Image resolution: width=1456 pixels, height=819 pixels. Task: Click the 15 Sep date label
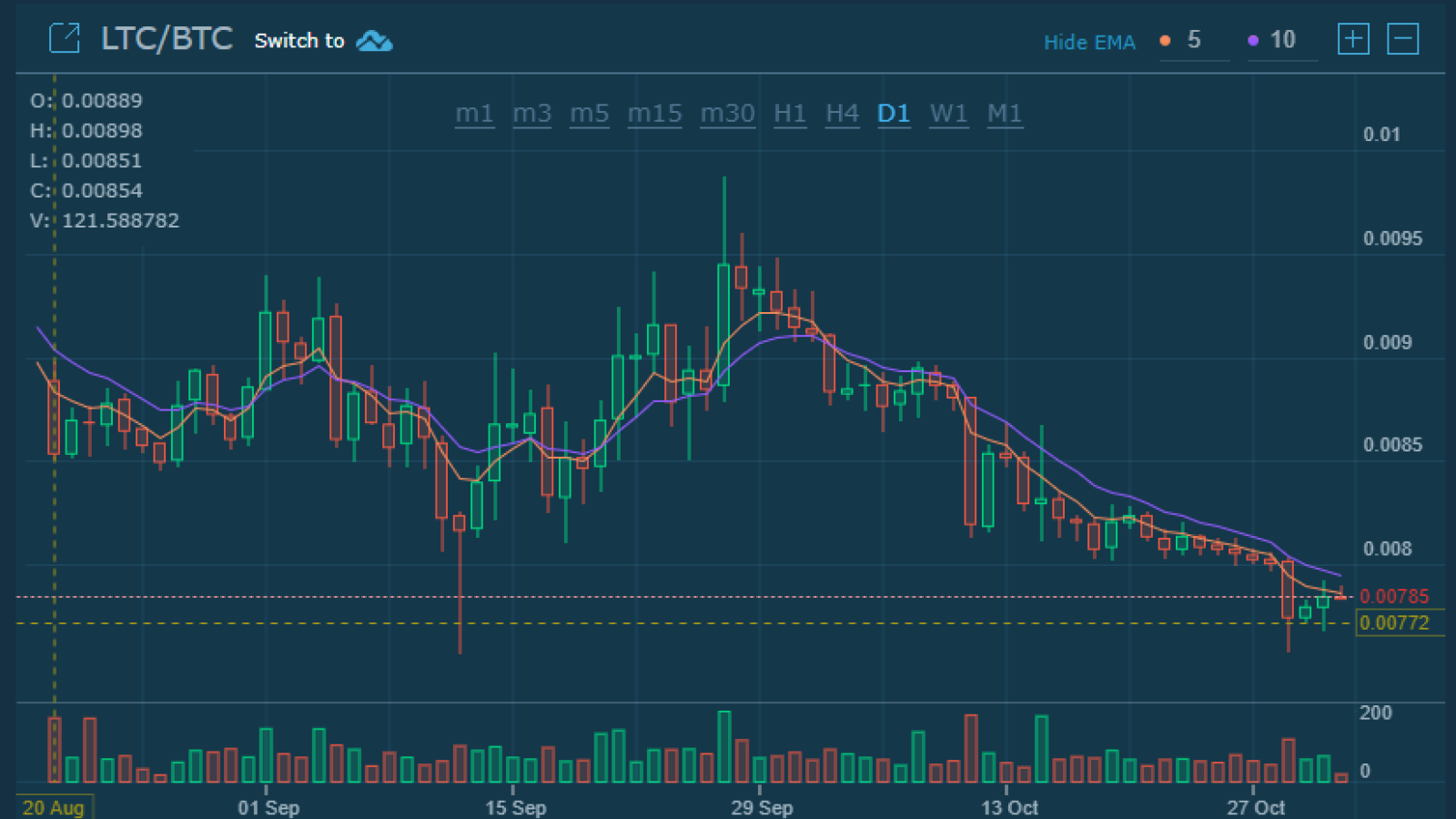[x=515, y=807]
